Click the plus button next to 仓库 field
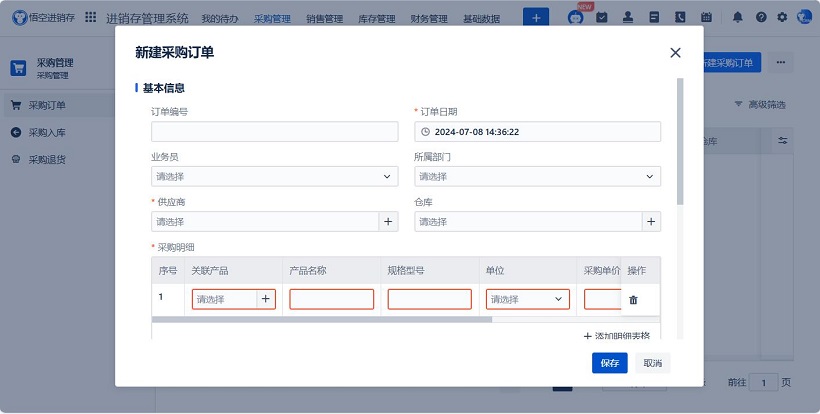 click(651, 222)
